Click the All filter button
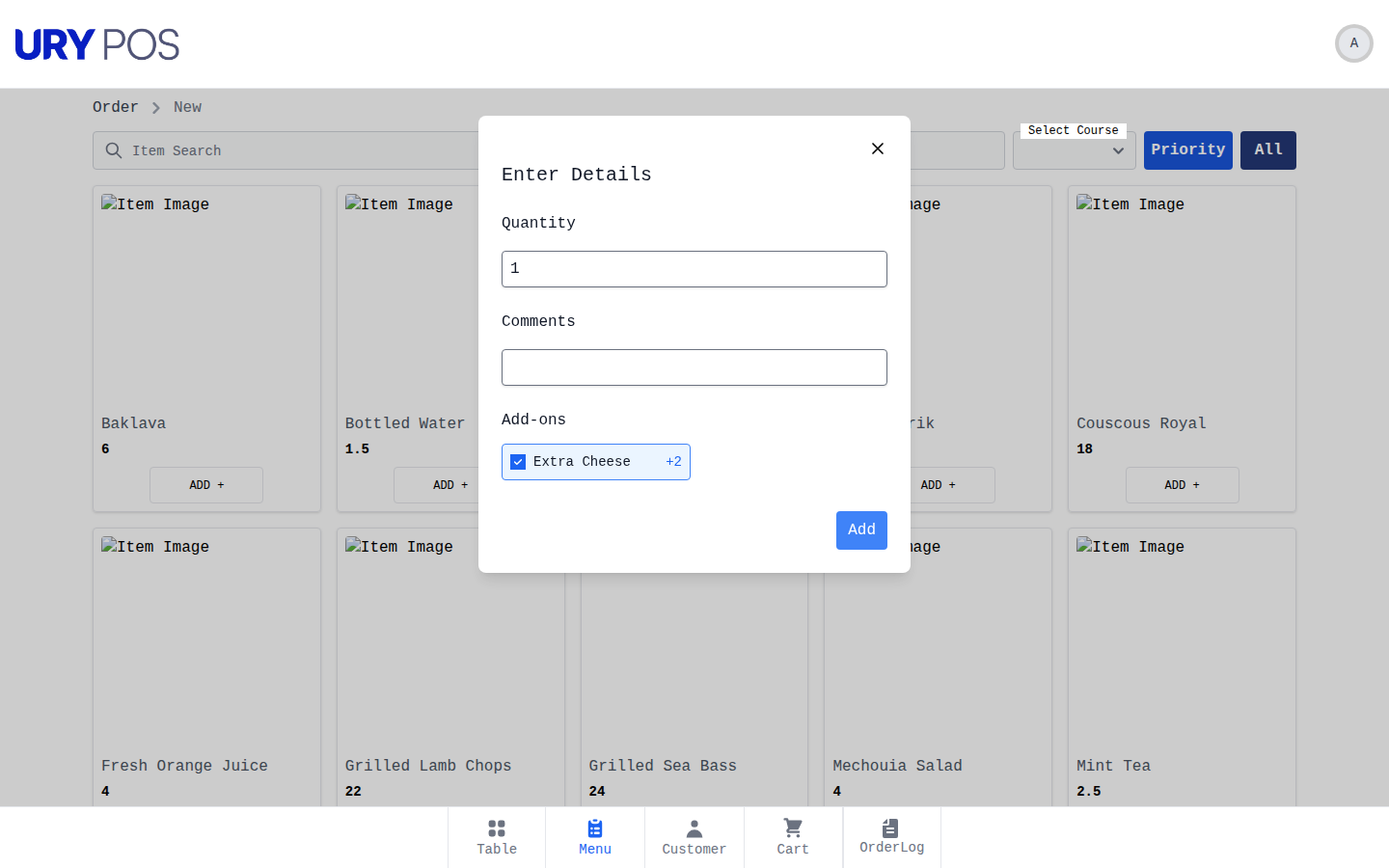 tap(1268, 150)
